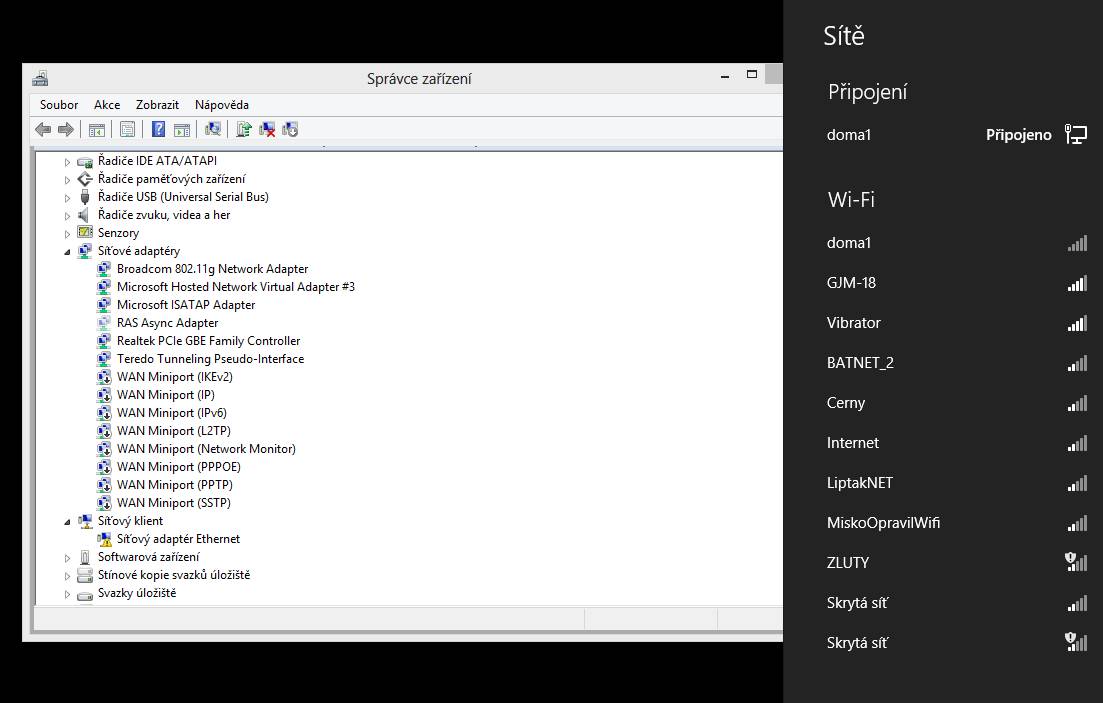Screen dimensions: 1103x703
Task: Select Microsoft ISATAP Adapter
Action: 186,305
